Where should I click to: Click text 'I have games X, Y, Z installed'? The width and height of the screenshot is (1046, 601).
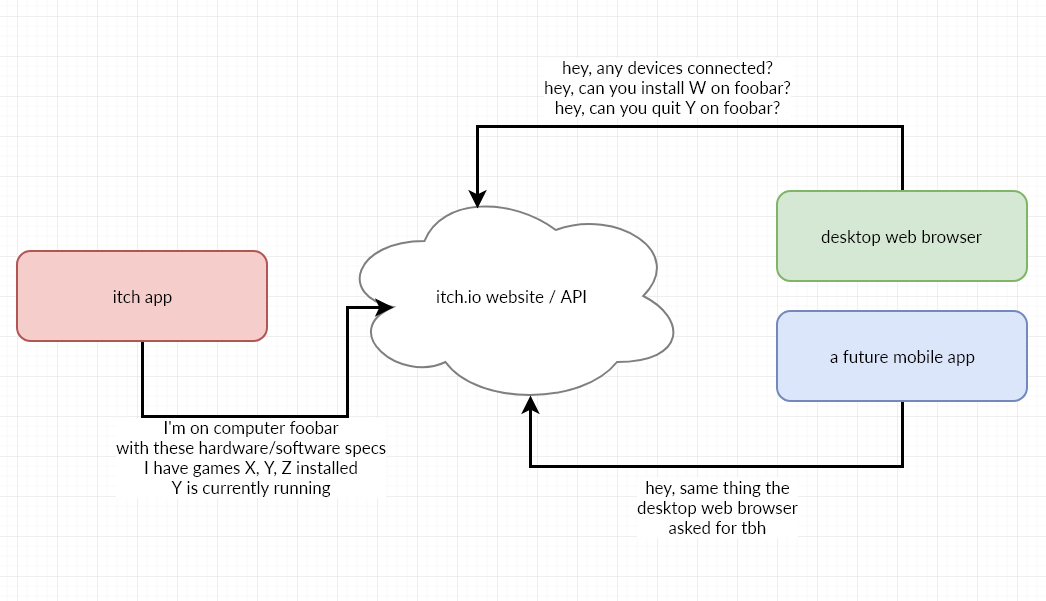[x=251, y=468]
